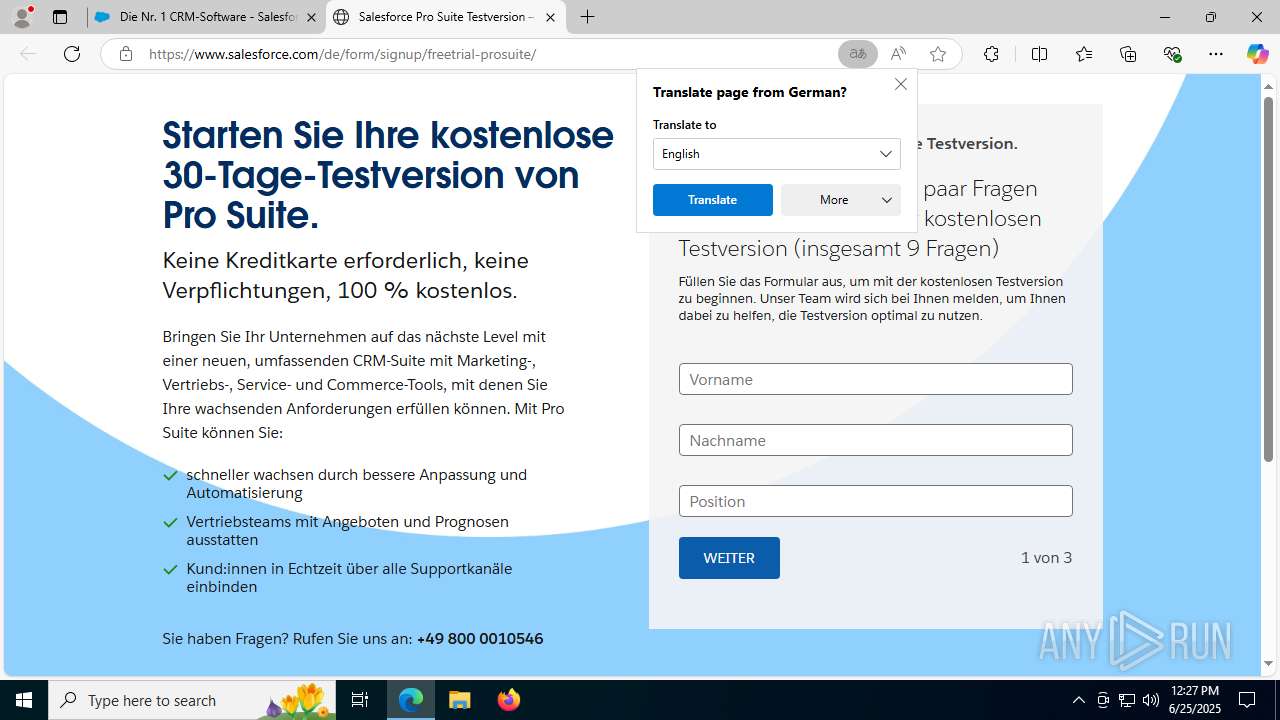This screenshot has width=1280, height=720.
Task: View site information lock icon
Action: [x=125, y=54]
